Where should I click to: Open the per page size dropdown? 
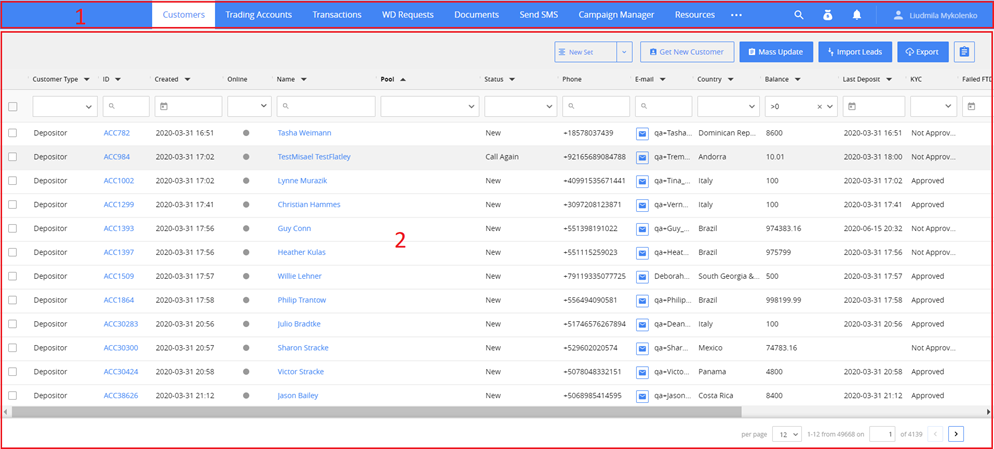788,434
